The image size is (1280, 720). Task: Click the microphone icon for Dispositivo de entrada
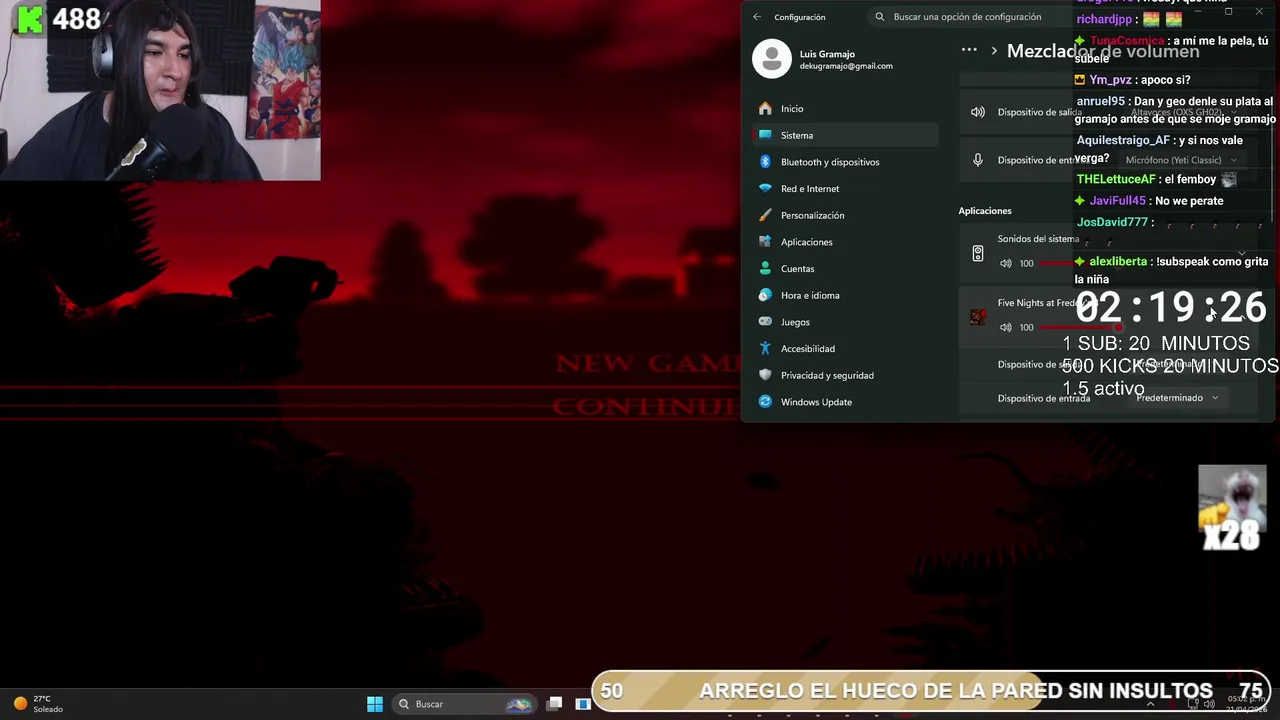(x=978, y=160)
